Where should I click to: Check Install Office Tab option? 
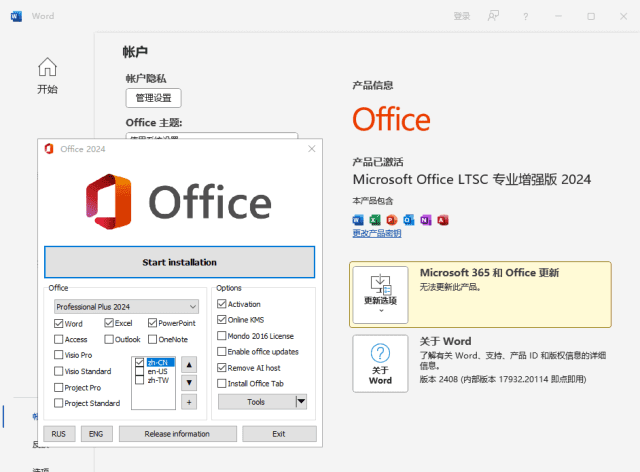coord(222,383)
